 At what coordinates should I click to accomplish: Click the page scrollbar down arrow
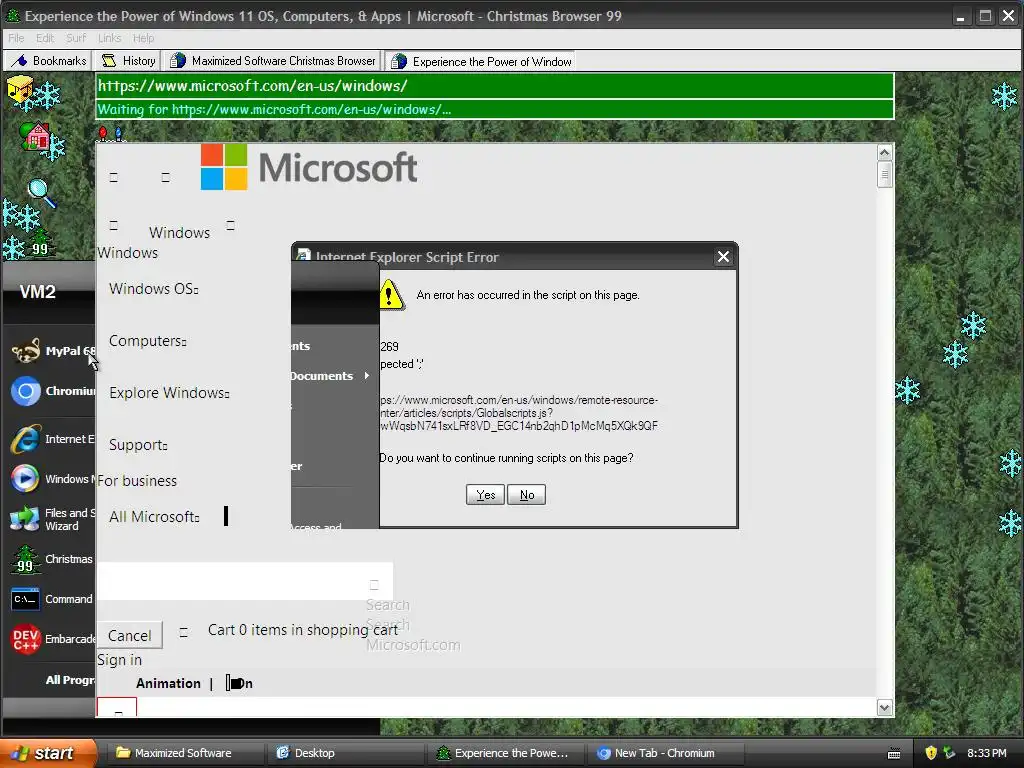tap(884, 708)
